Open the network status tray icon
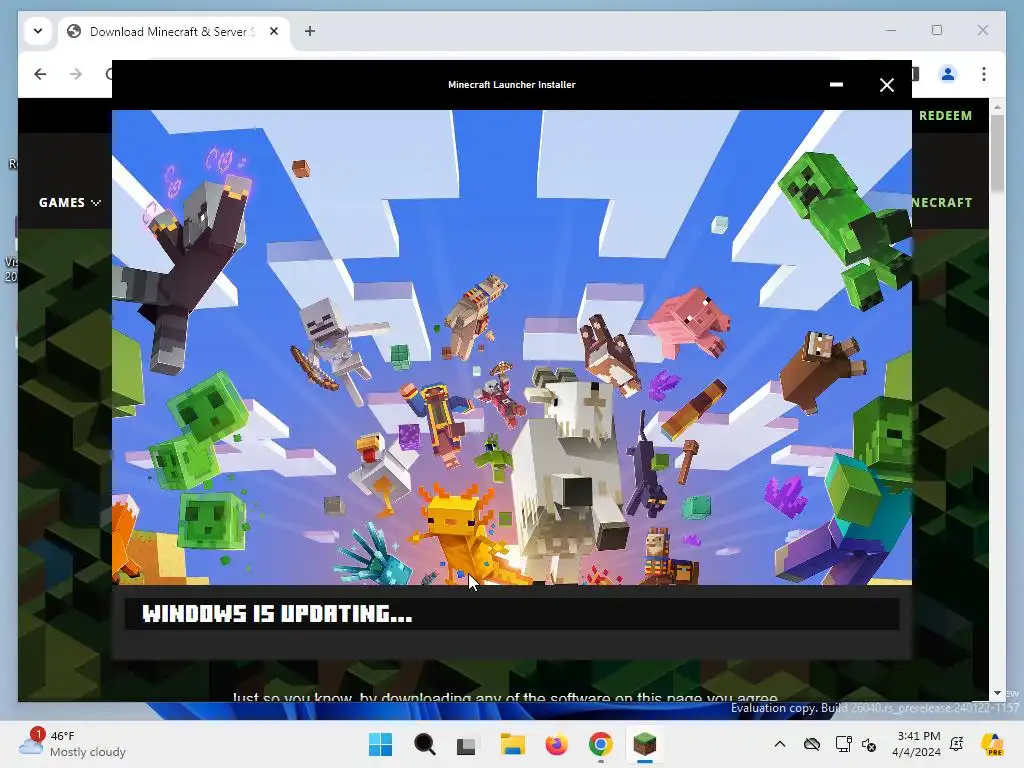This screenshot has width=1024, height=768. tap(843, 744)
